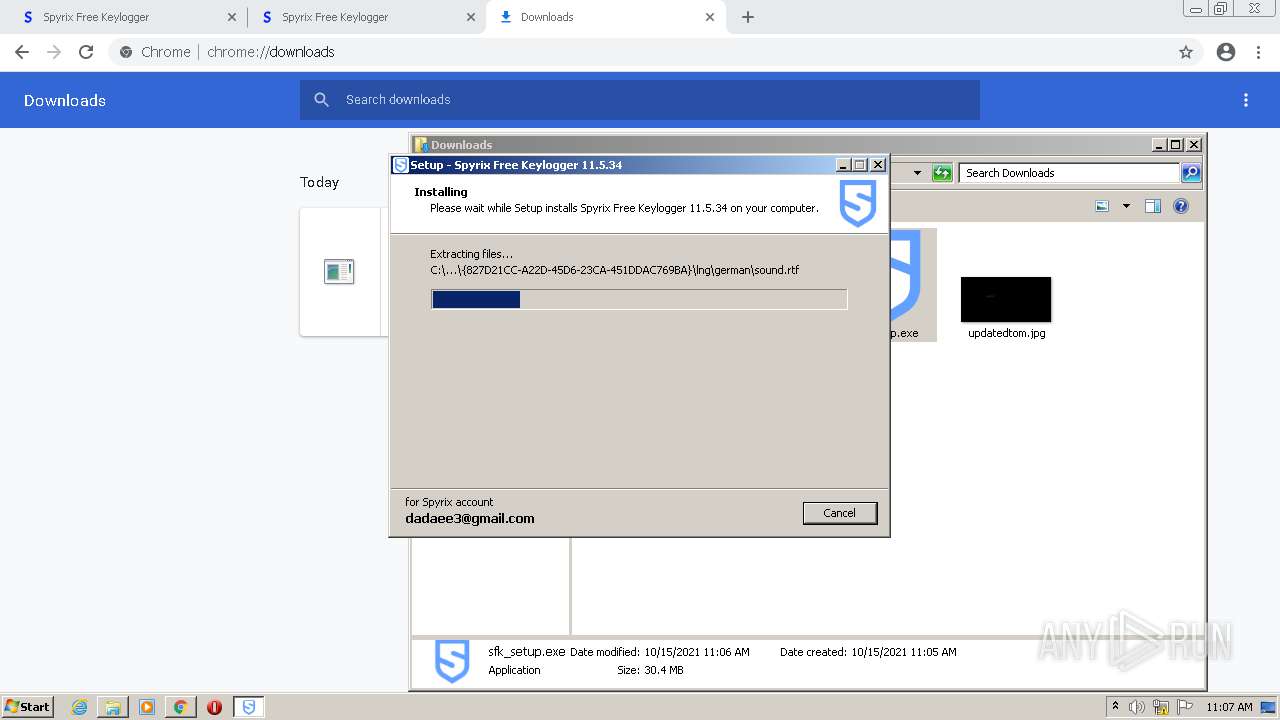Close the Downloads browser tab
This screenshot has height=720, width=1280.
pyautogui.click(x=710, y=17)
